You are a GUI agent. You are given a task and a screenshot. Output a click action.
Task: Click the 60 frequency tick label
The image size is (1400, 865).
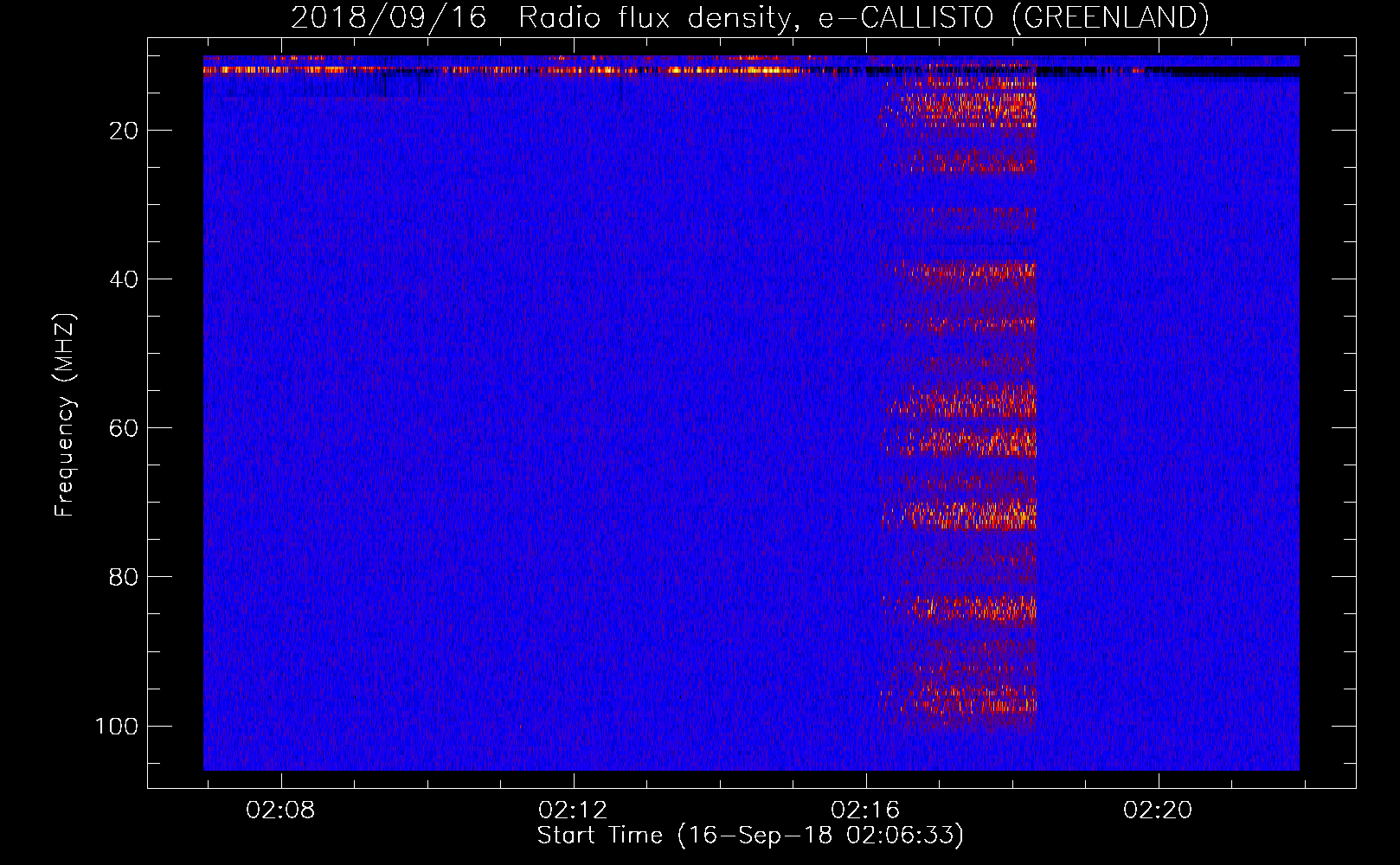click(124, 428)
